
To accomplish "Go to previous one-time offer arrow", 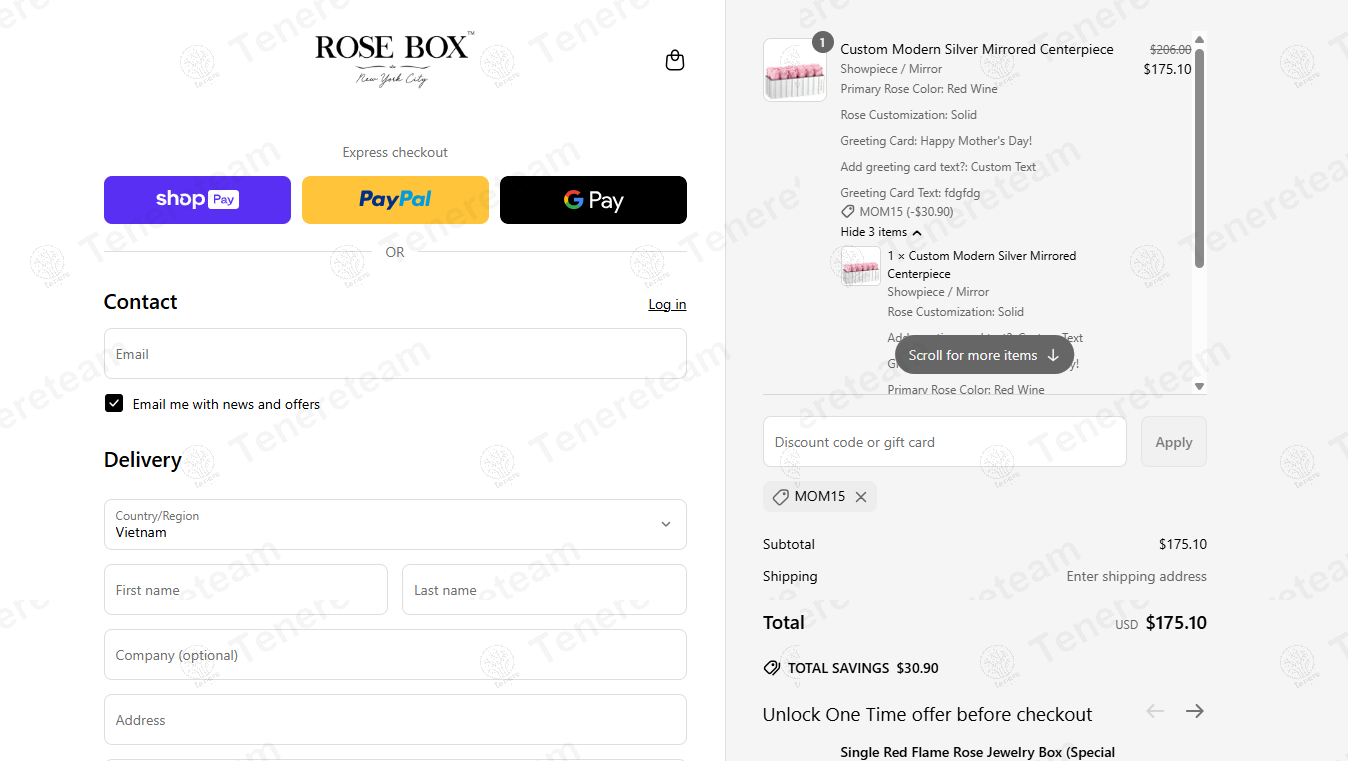I will (1155, 711).
